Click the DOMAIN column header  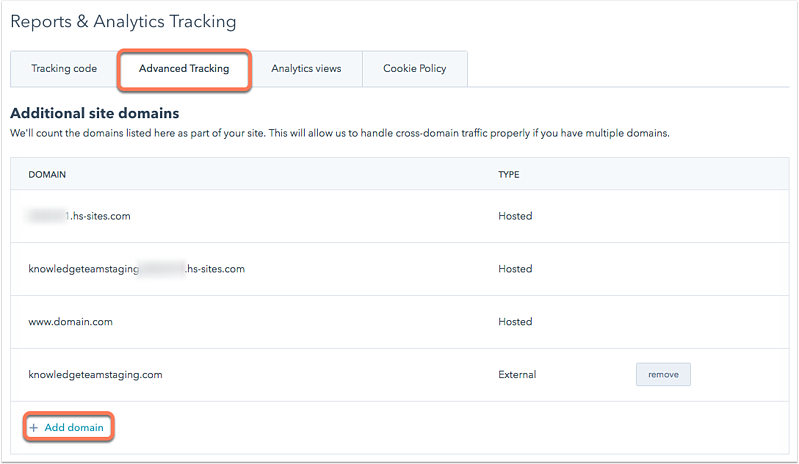(47, 175)
